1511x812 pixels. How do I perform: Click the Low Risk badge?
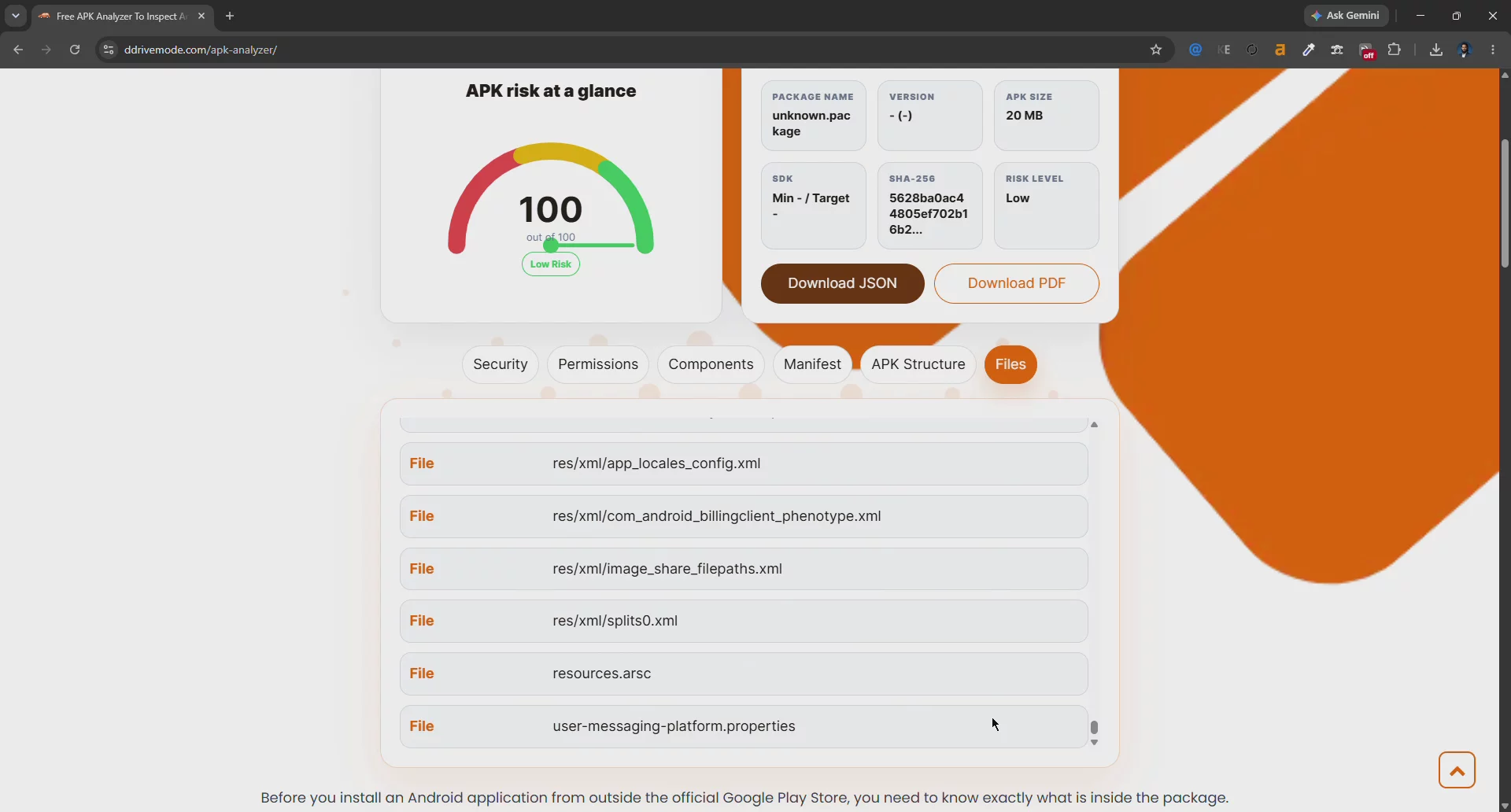coord(551,264)
